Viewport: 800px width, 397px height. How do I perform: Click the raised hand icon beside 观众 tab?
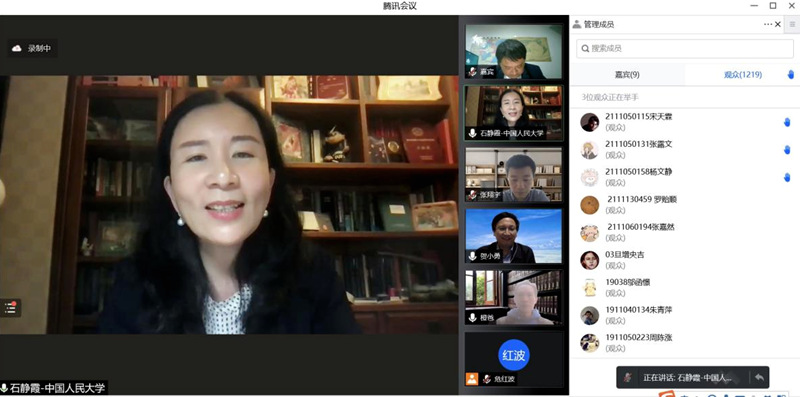pyautogui.click(x=791, y=75)
